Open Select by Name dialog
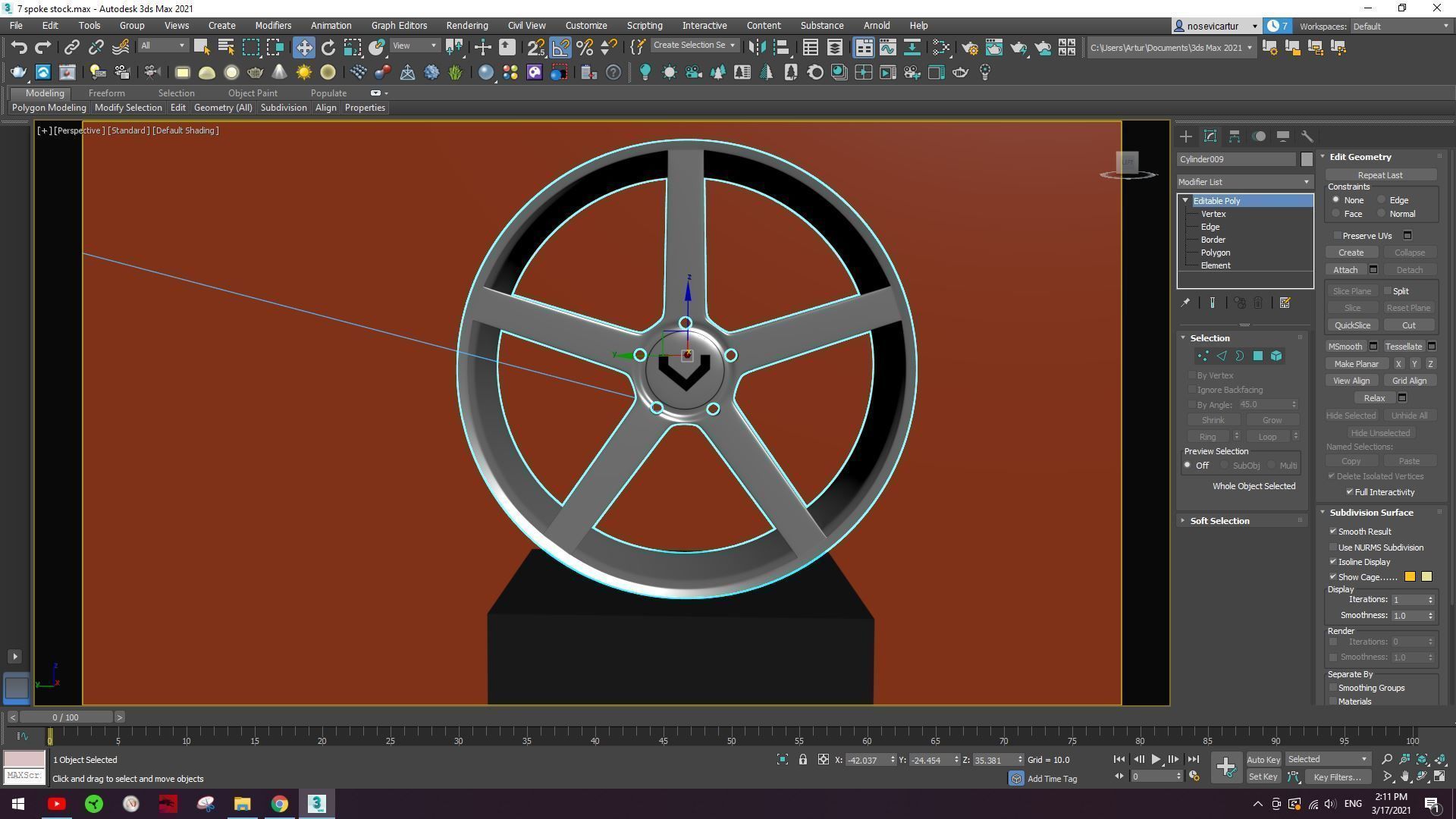The width and height of the screenshot is (1456, 819). click(226, 47)
